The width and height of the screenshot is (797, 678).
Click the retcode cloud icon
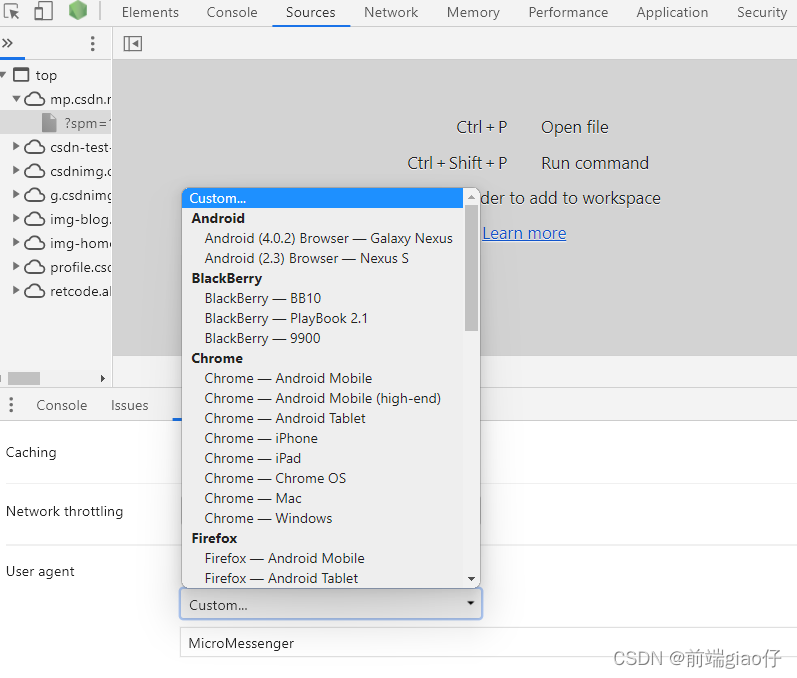[x=35, y=291]
